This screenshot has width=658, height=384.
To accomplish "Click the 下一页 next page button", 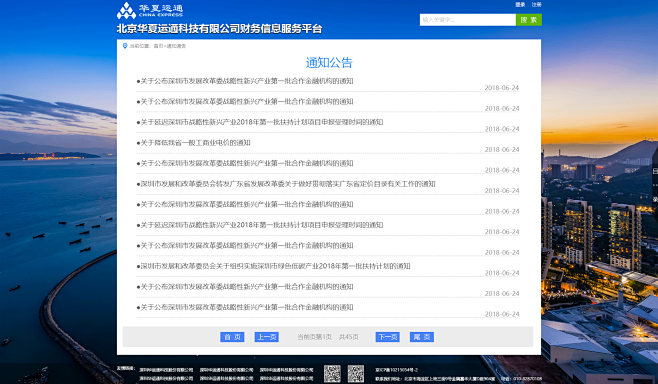I will point(387,337).
